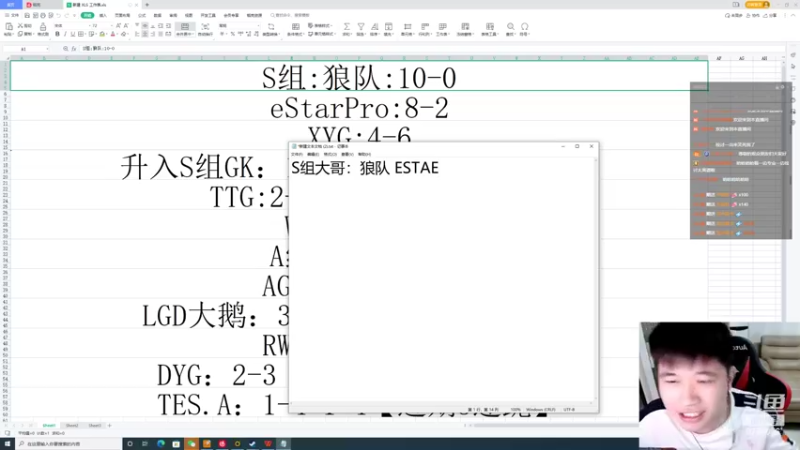
Task: Click the Undo arrow in quick access toolbar
Action: (59, 15)
